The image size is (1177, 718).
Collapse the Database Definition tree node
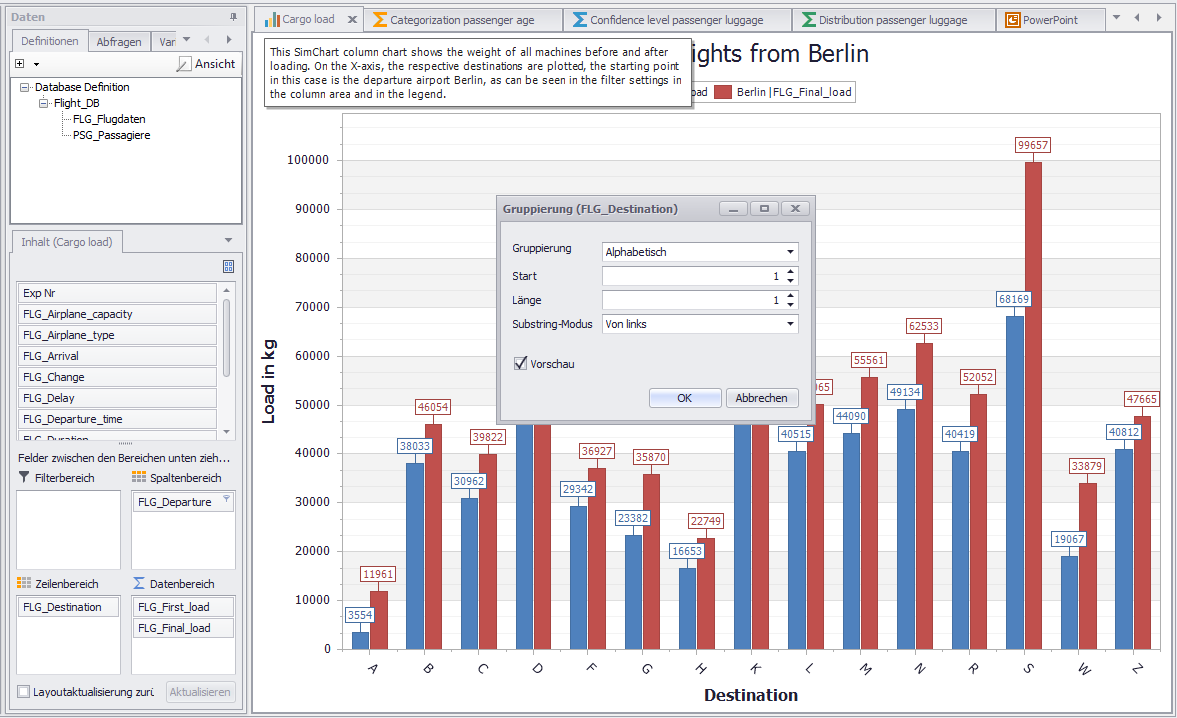click(x=25, y=87)
